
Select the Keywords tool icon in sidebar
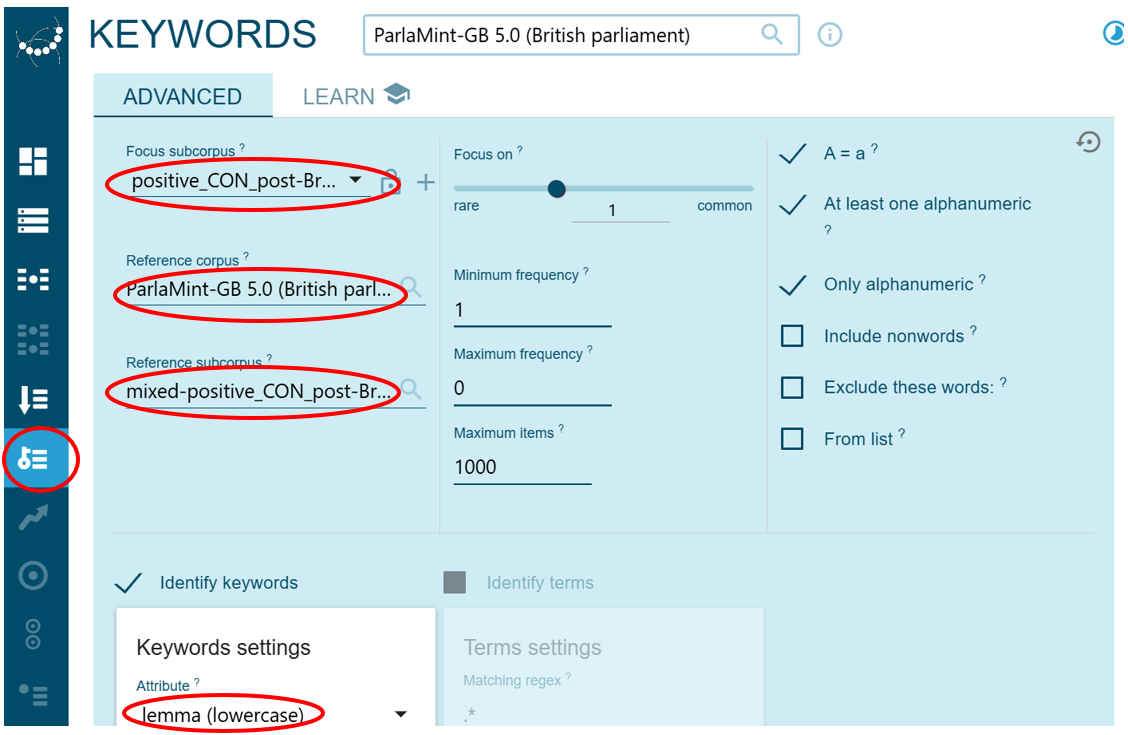tap(33, 459)
